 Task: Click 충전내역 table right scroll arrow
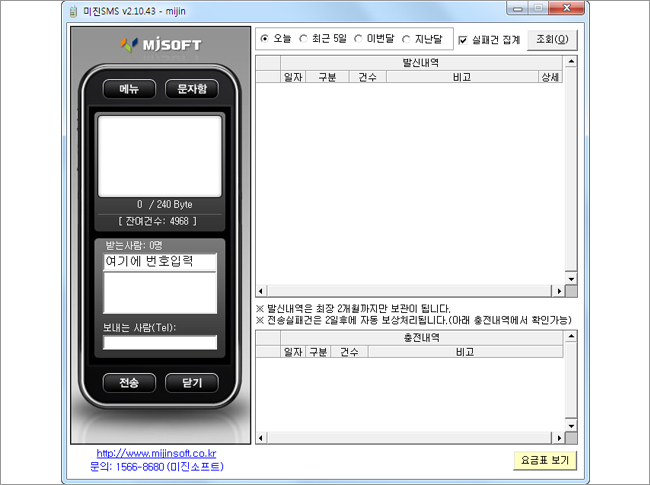[x=559, y=438]
